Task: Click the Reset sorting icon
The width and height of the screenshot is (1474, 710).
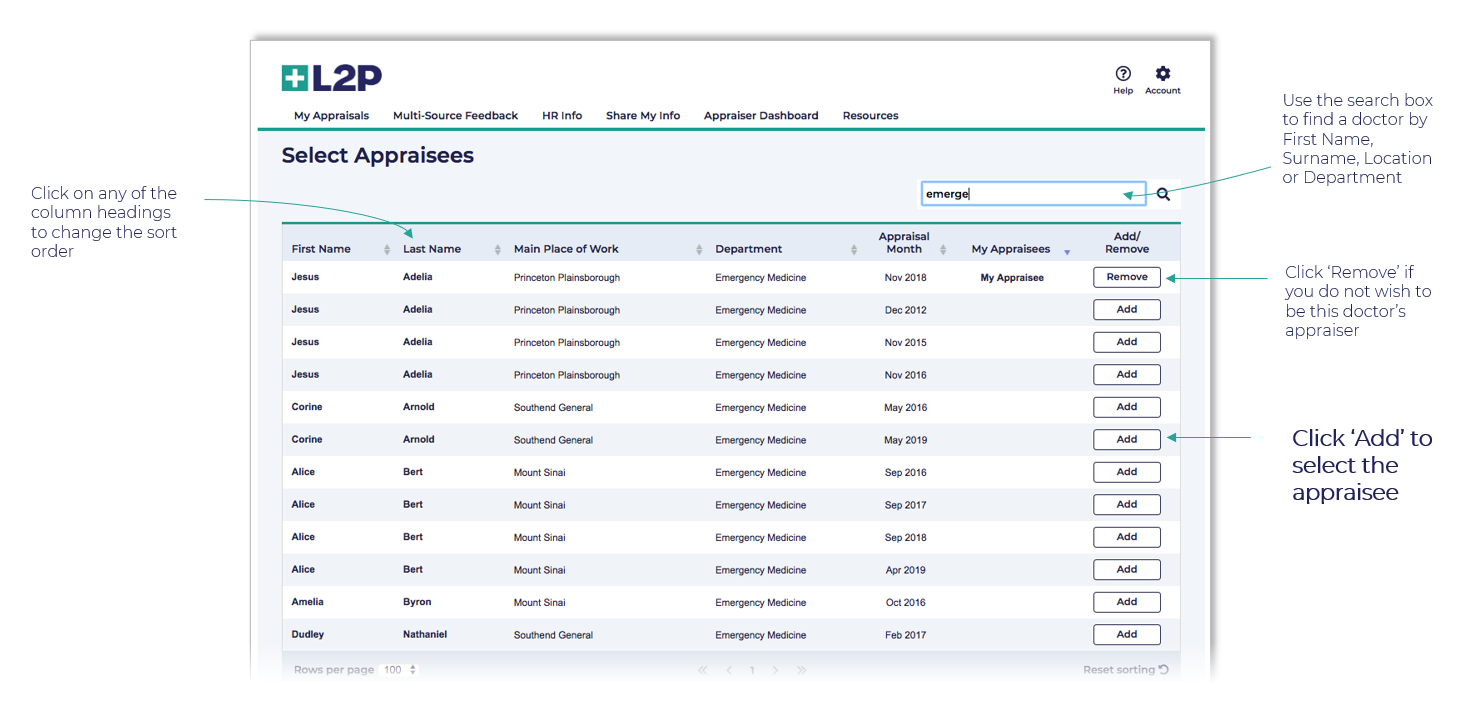Action: (1163, 670)
